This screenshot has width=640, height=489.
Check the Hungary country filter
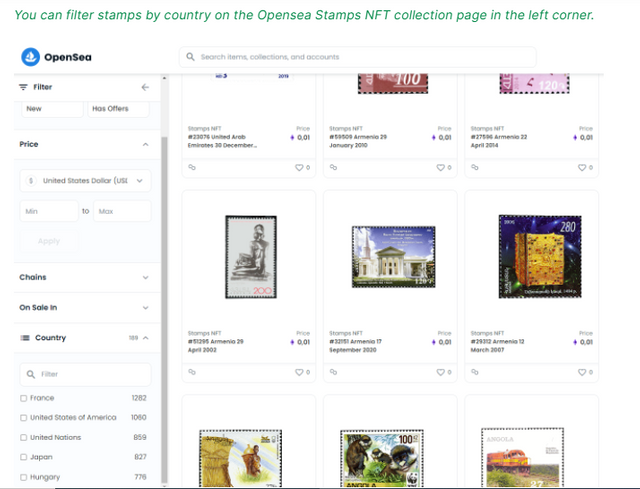tap(24, 477)
